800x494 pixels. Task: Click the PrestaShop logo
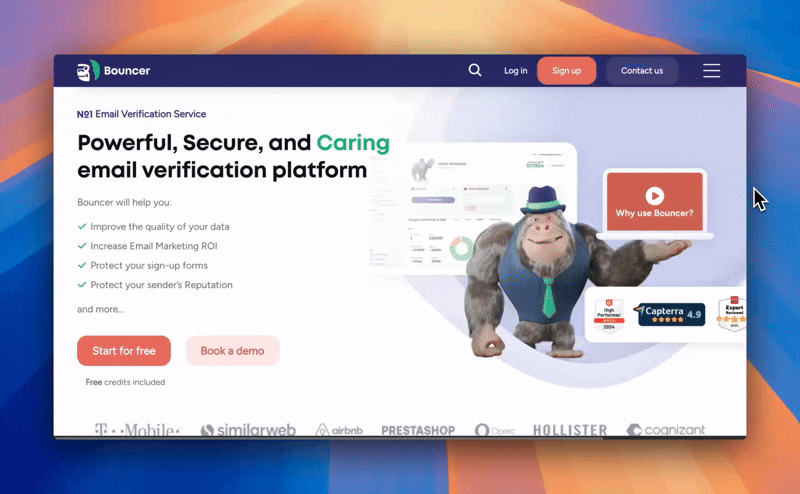[x=418, y=431]
